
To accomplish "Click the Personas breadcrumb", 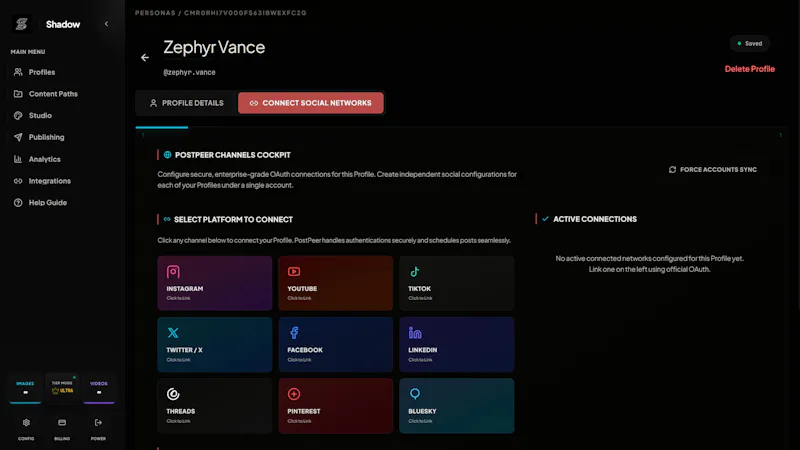I will [155, 13].
